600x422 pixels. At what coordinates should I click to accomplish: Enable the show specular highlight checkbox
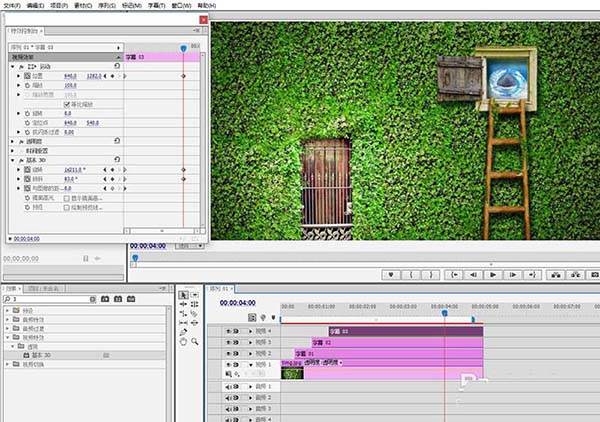67,198
